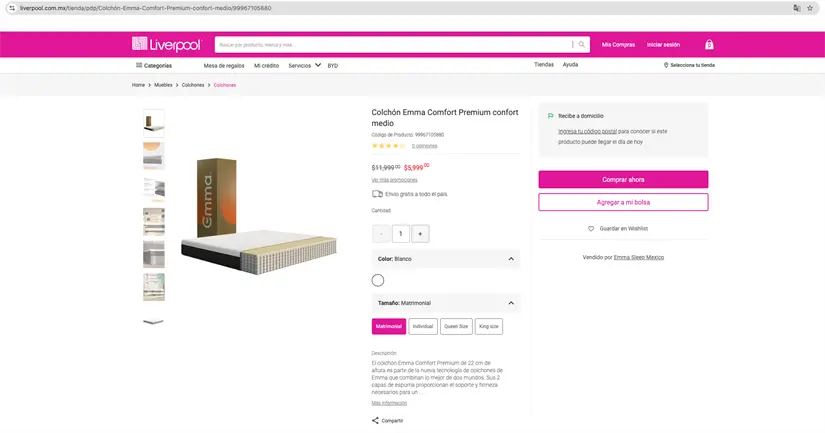The height and width of the screenshot is (433, 825).
Task: Open the shopping bag icon
Action: pos(709,45)
